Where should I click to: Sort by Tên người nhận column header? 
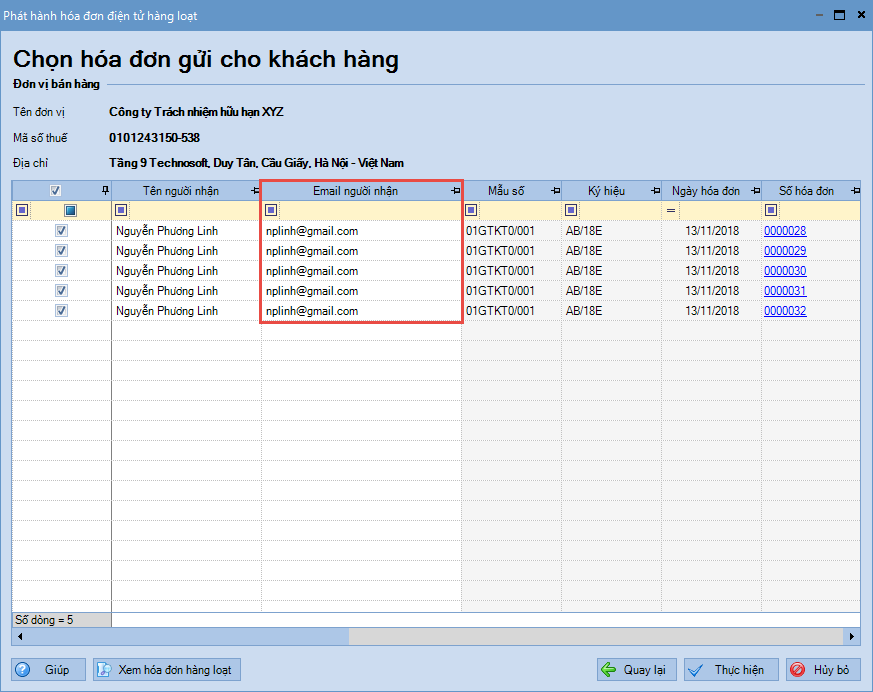click(x=181, y=191)
